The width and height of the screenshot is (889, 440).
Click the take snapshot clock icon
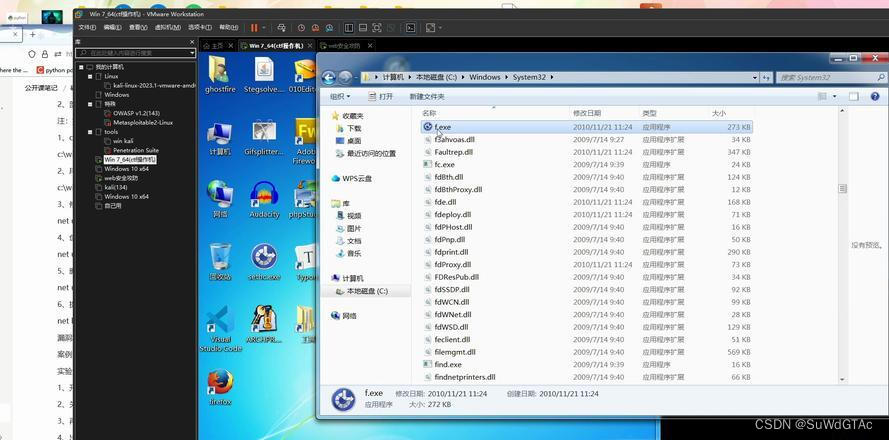point(302,27)
